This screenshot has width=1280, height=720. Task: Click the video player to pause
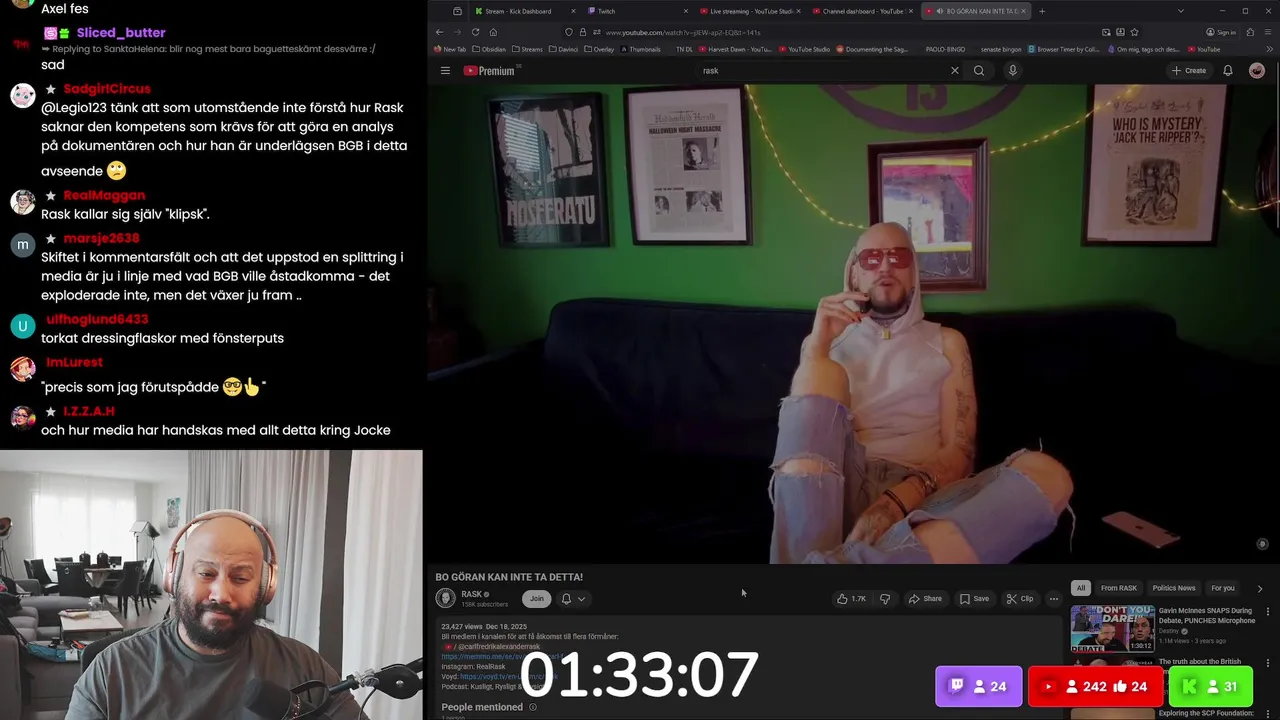[853, 323]
